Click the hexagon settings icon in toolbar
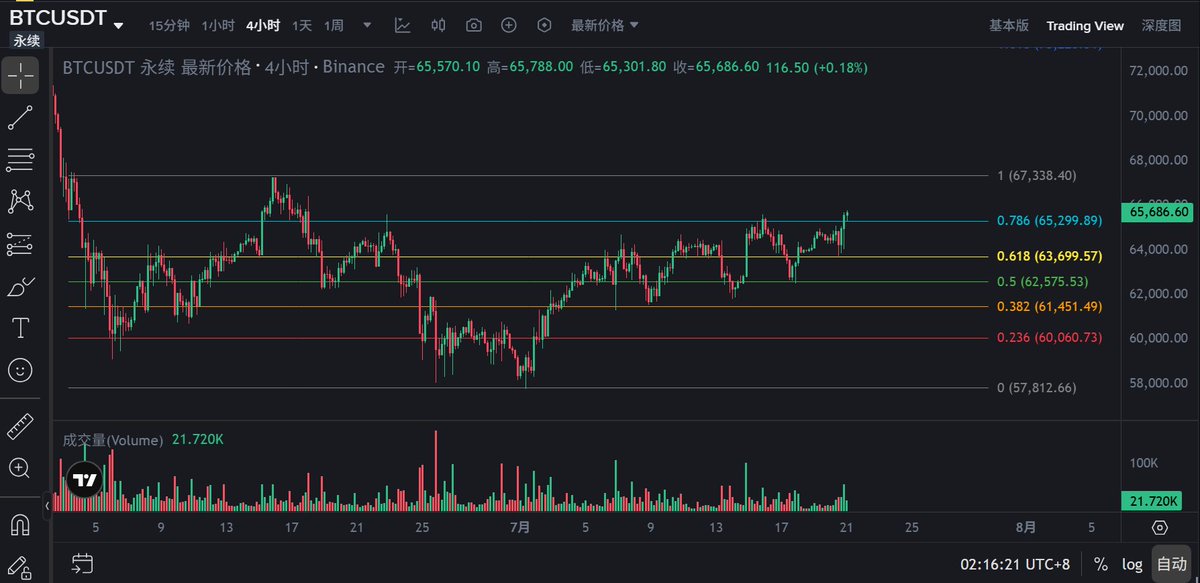 544,25
